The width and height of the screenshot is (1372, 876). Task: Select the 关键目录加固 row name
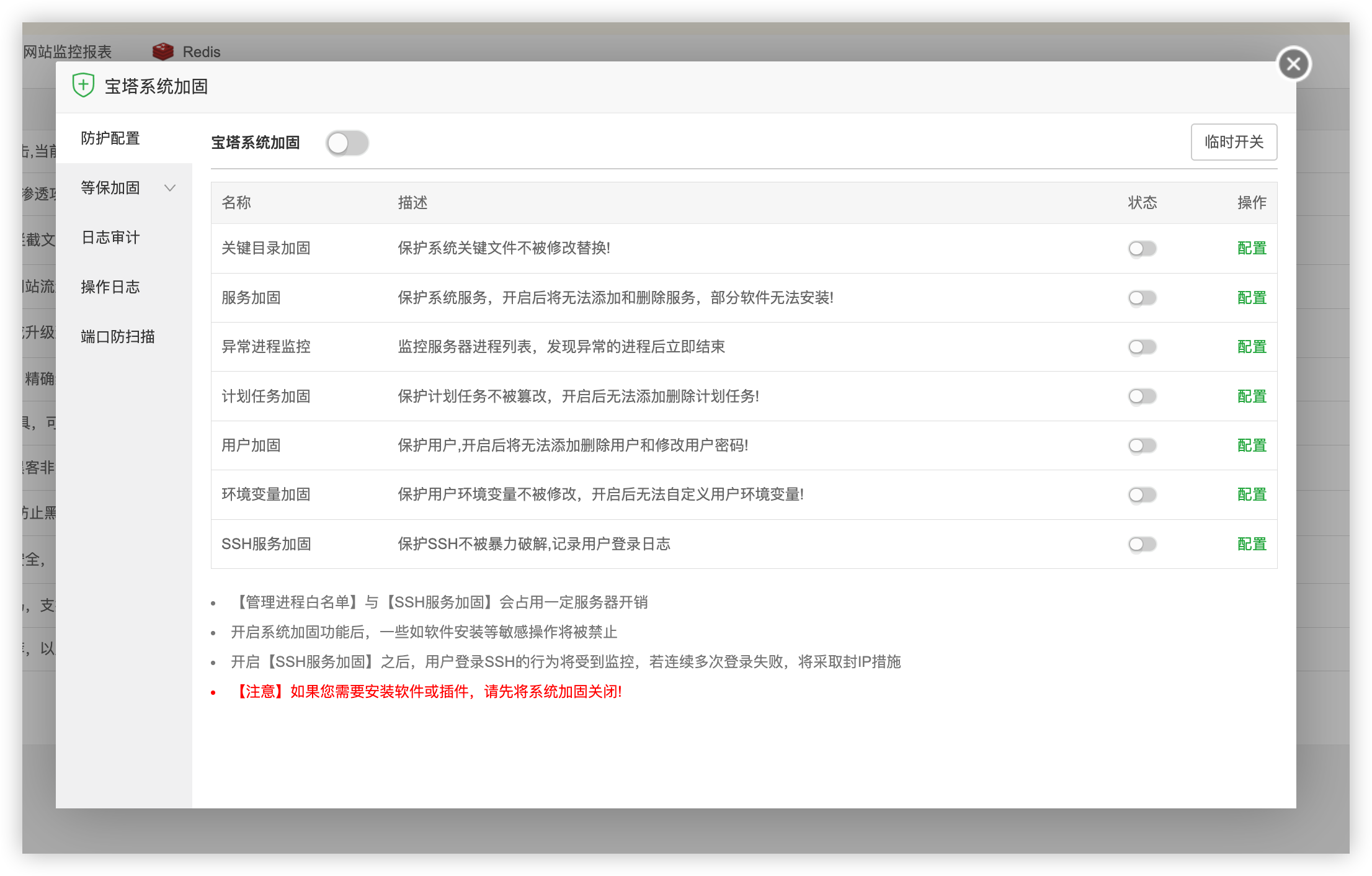coord(266,249)
